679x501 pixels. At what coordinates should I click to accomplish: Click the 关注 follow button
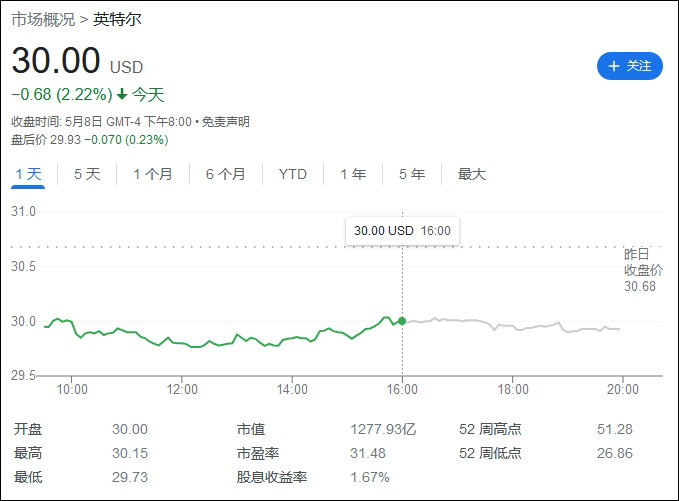point(630,66)
